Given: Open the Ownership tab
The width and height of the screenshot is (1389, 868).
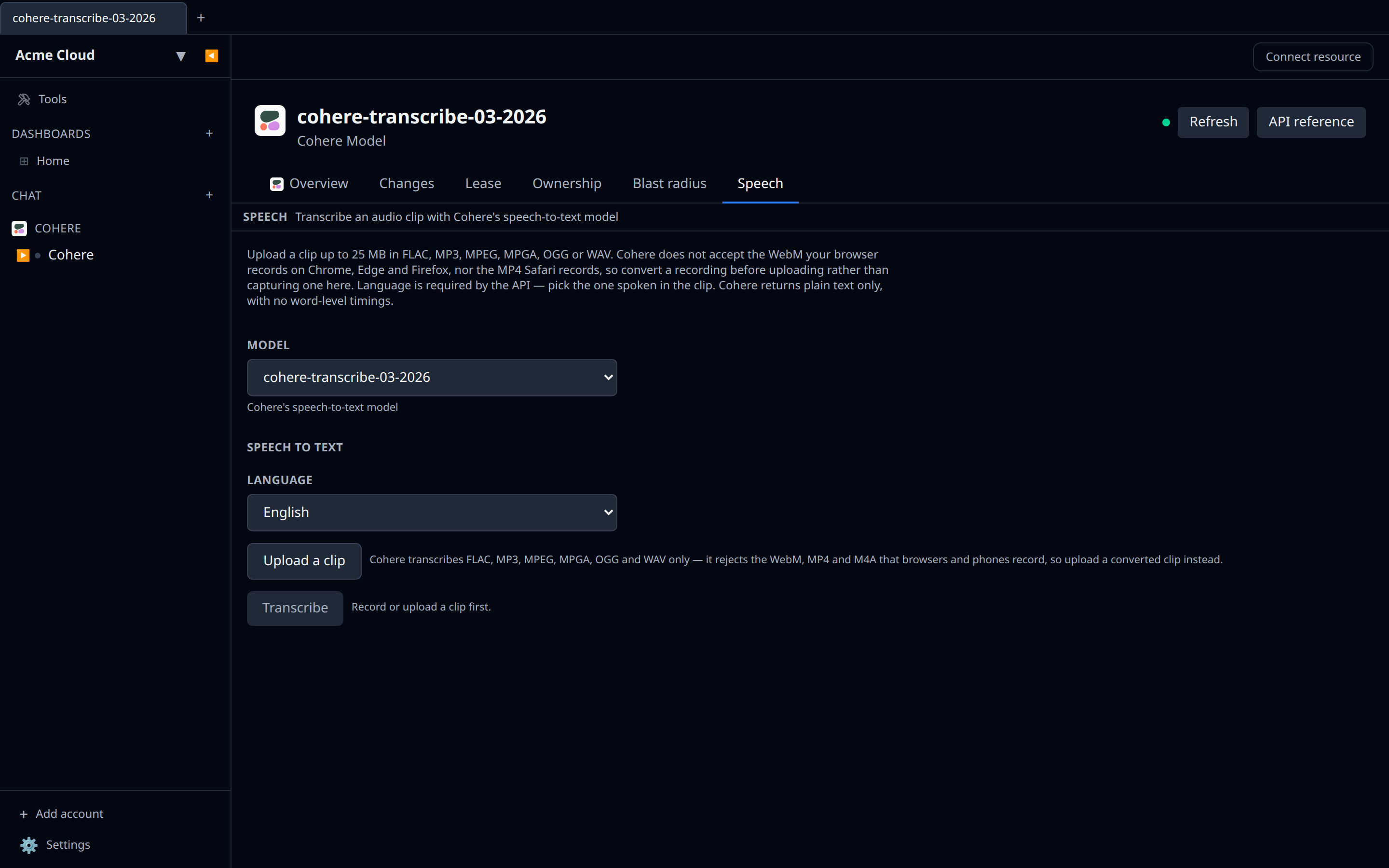Looking at the screenshot, I should 567,184.
